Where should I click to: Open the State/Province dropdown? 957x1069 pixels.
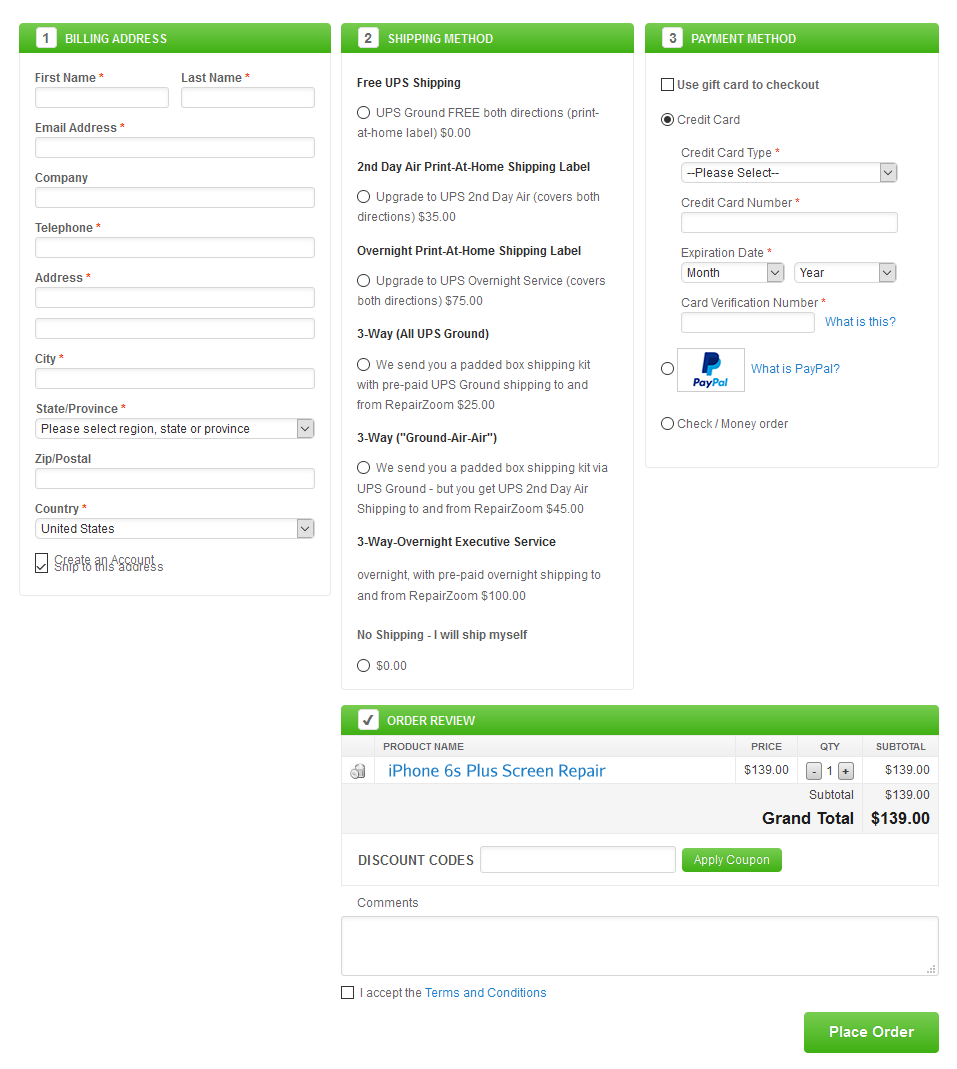point(175,429)
